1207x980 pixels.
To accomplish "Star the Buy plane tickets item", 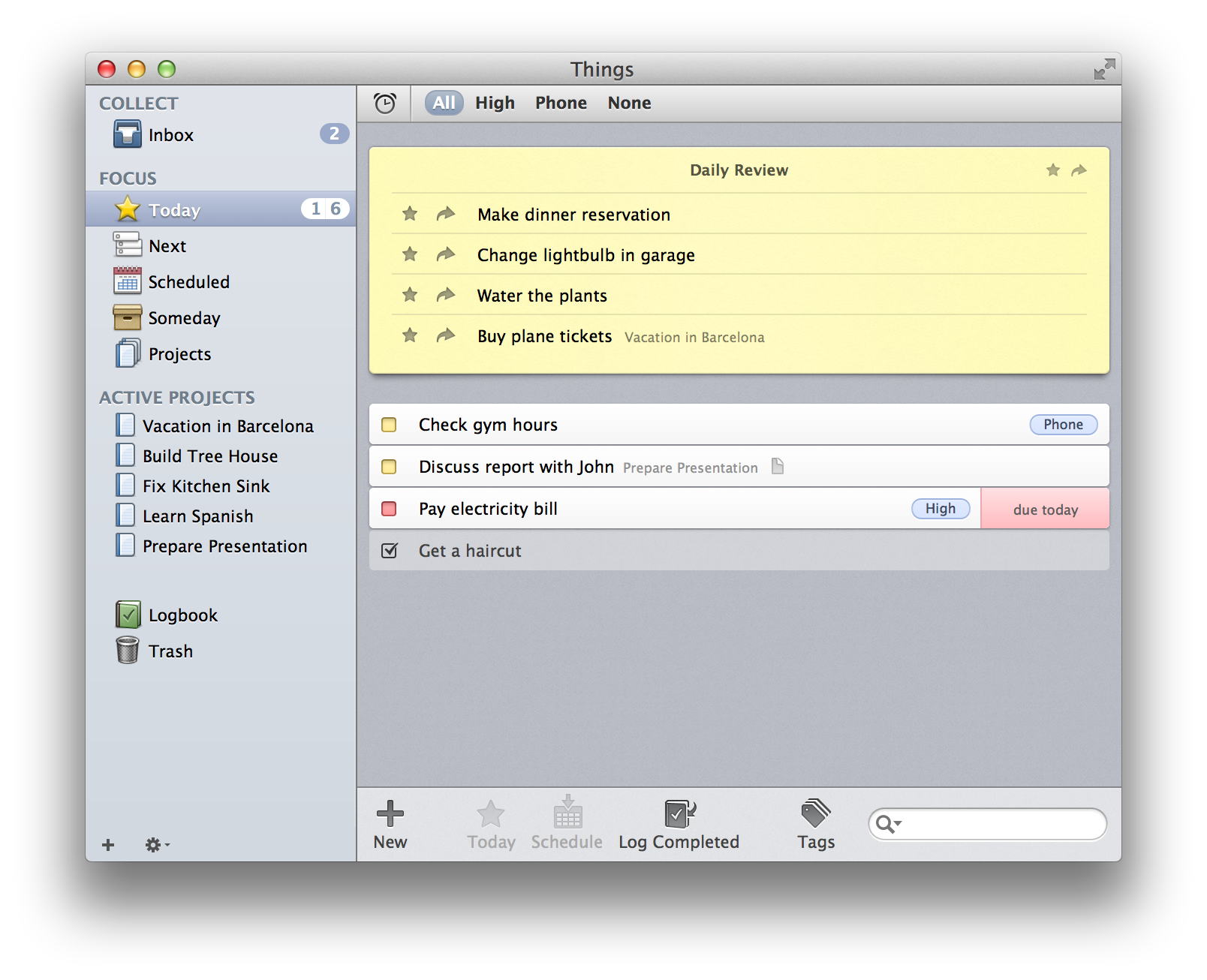I will tap(410, 335).
